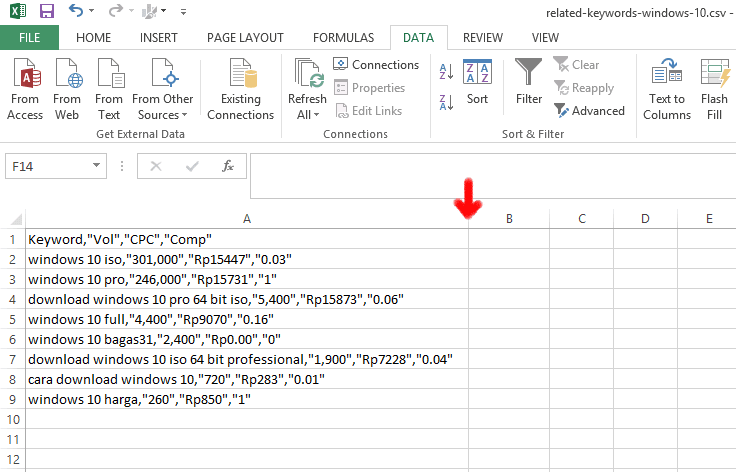Click cell with download windows 10 iso 64 bit professional

point(247,359)
